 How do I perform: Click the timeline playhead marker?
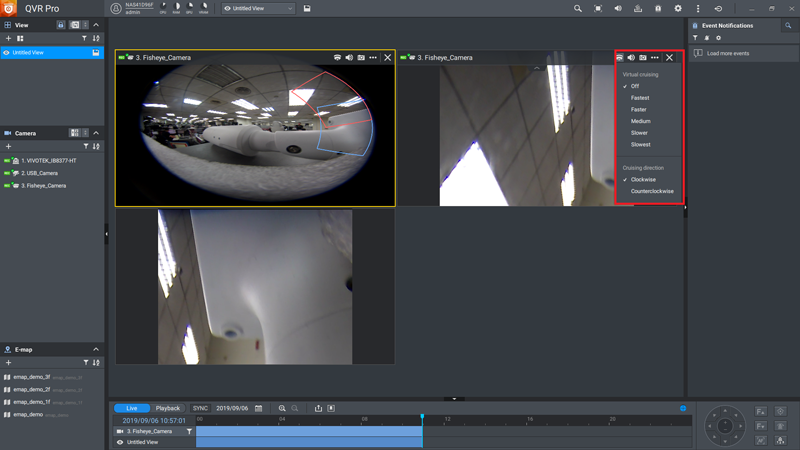pyautogui.click(x=422, y=417)
